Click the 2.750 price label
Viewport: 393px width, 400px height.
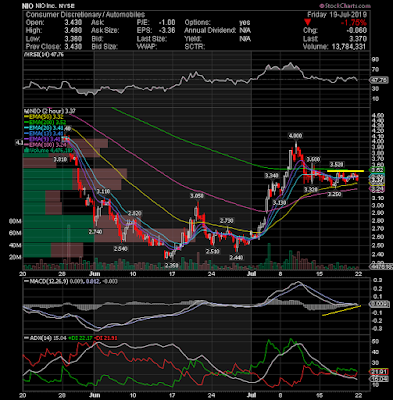226,221
